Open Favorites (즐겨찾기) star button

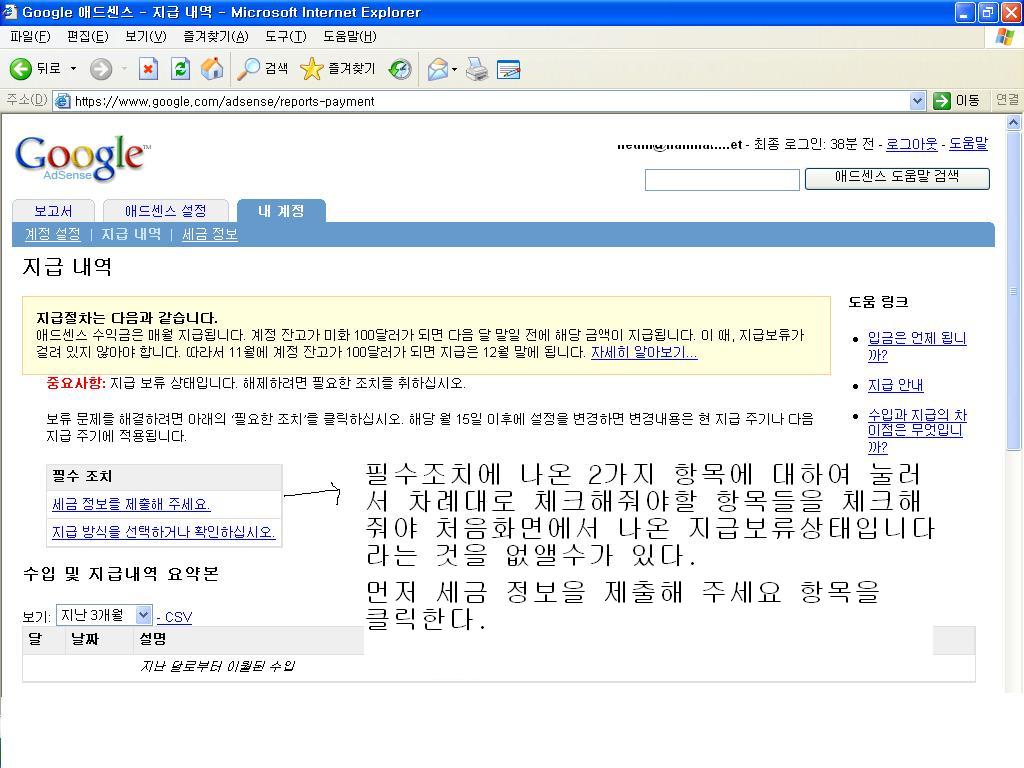coord(337,69)
